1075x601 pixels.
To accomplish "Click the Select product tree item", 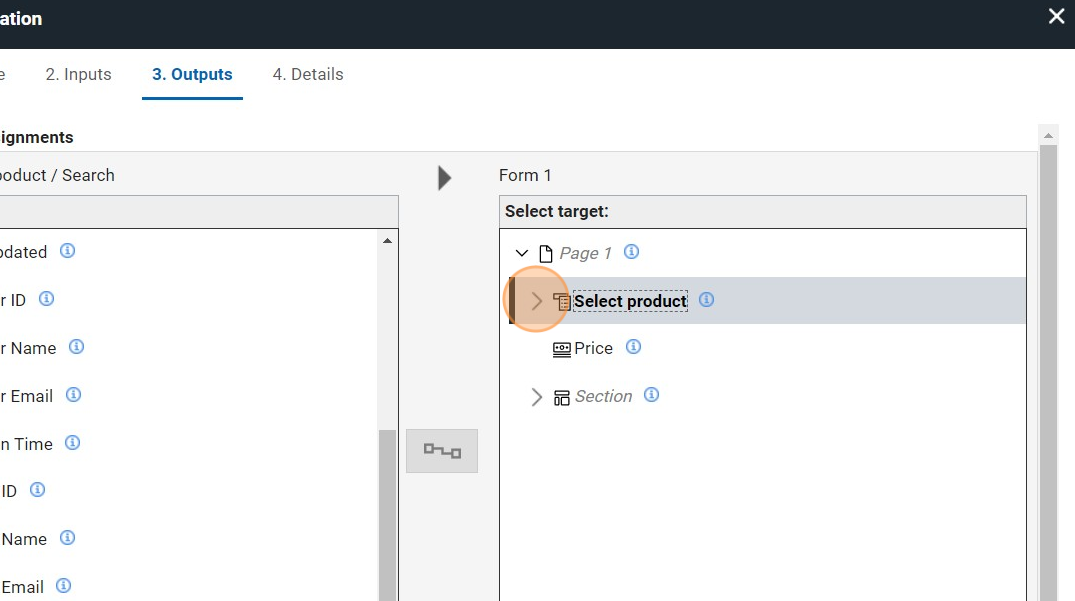I will click(x=630, y=301).
